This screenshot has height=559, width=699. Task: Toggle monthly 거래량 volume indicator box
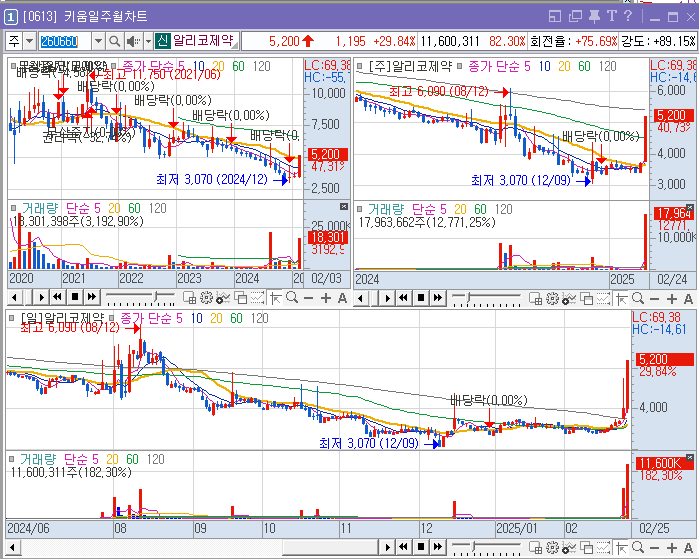[13, 208]
